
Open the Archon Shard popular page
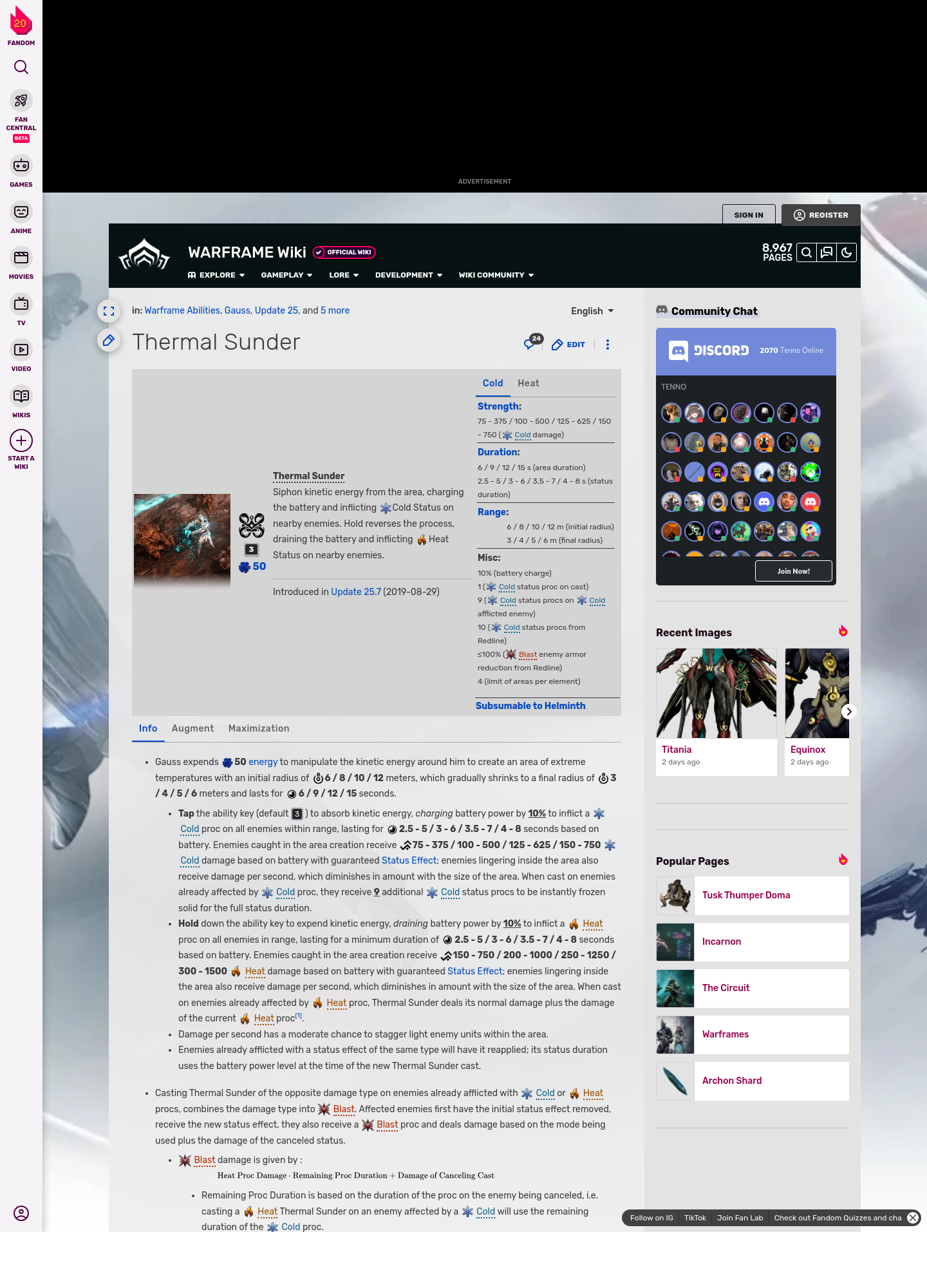click(753, 1081)
